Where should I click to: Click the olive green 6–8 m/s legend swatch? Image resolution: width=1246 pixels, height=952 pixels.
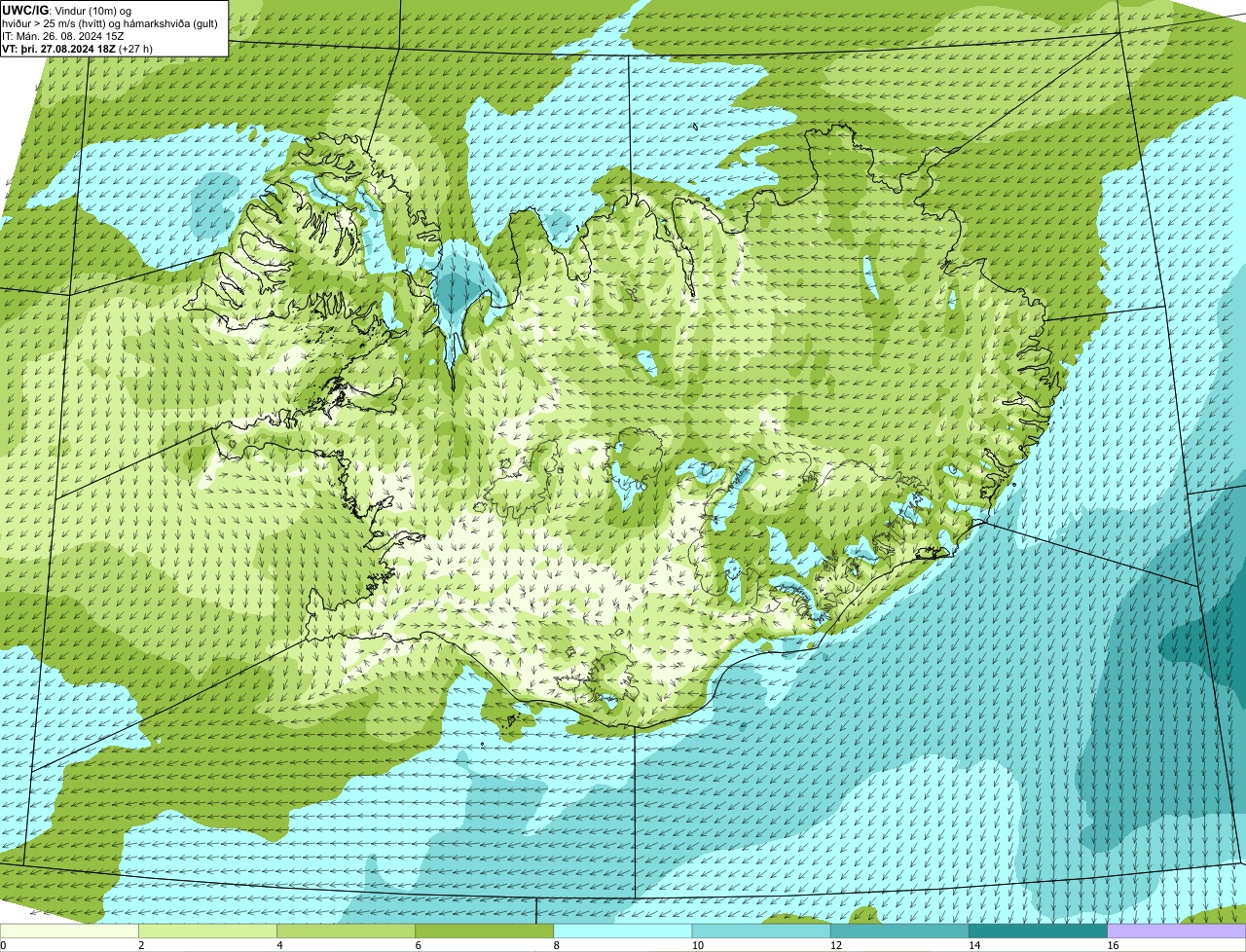[485, 931]
